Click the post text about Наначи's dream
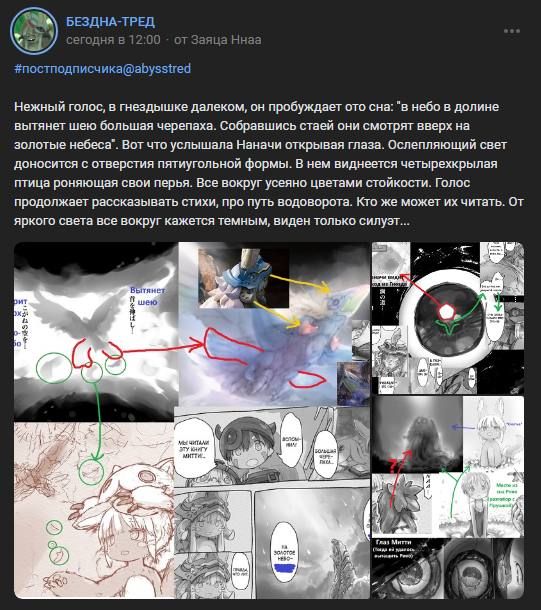 tap(268, 163)
